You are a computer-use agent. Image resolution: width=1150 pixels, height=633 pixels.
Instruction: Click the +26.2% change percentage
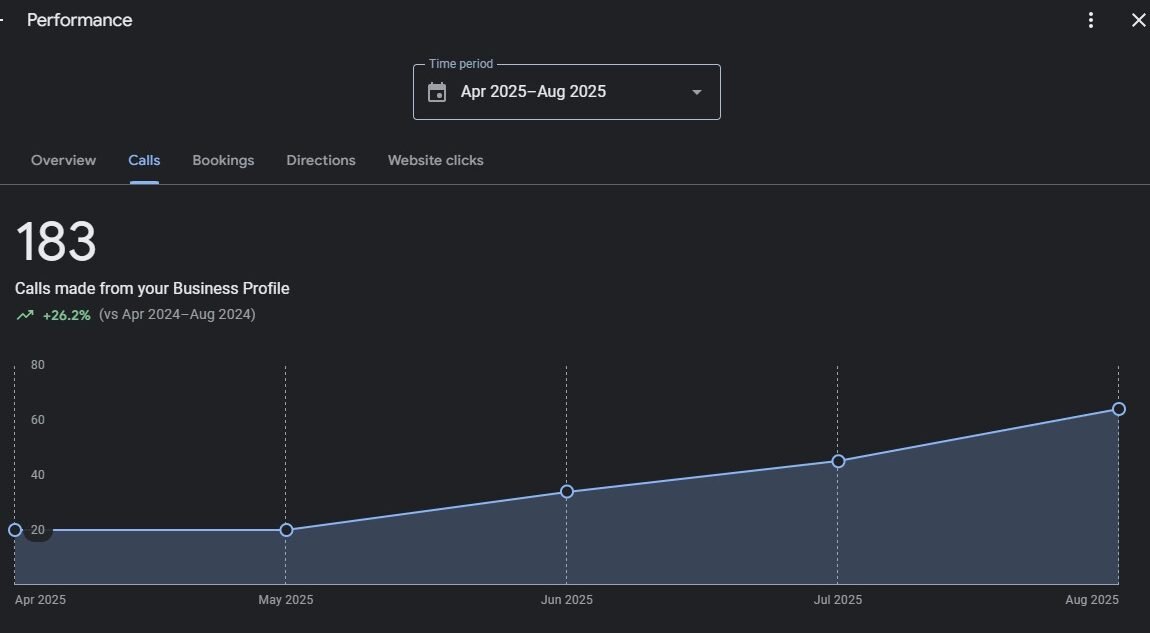(67, 315)
